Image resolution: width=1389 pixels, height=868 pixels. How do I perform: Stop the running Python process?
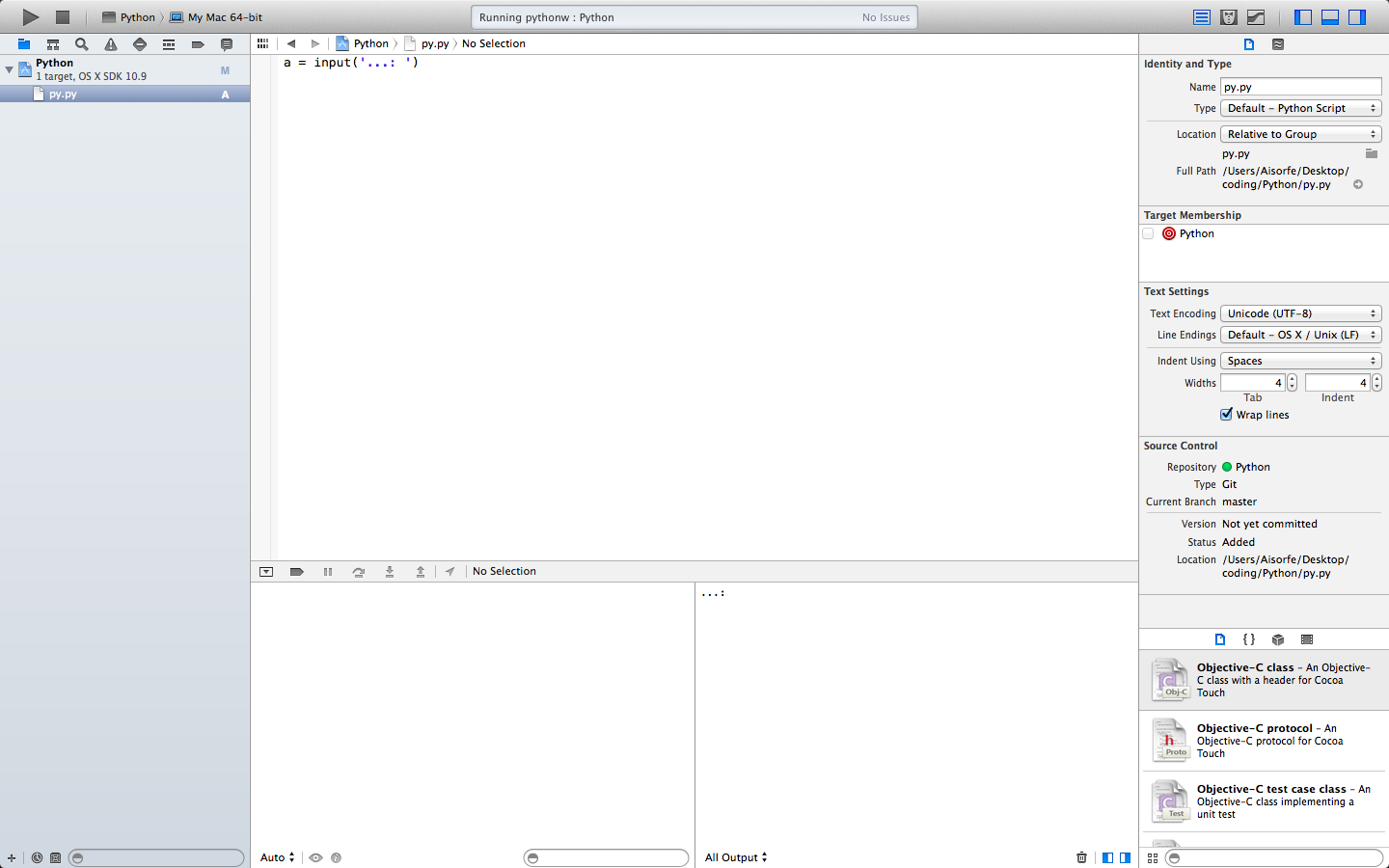[63, 16]
